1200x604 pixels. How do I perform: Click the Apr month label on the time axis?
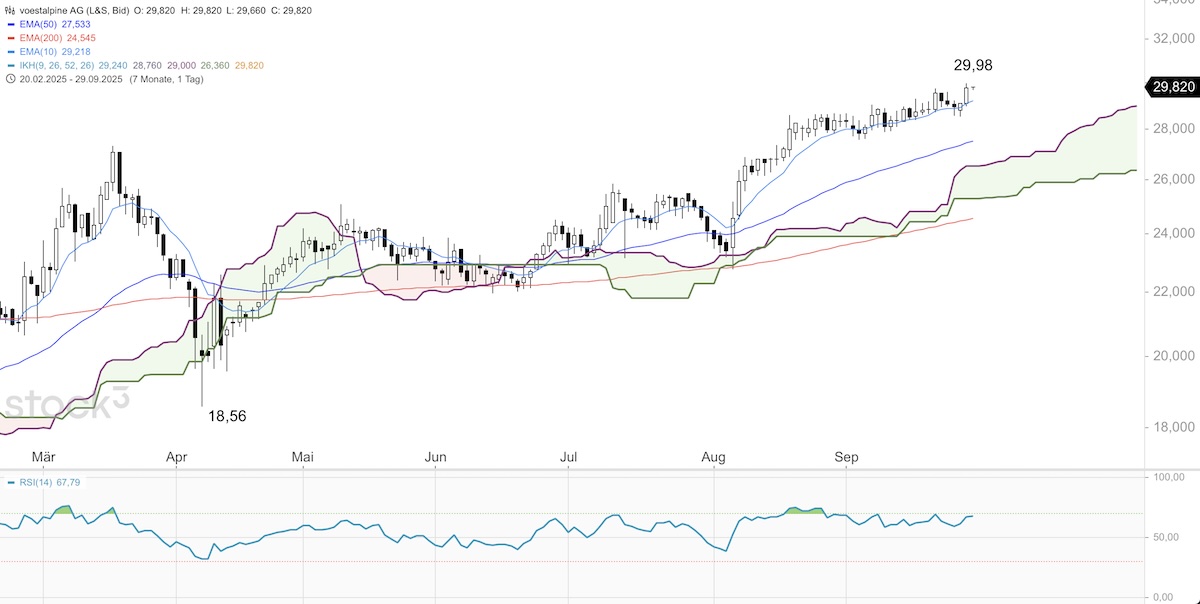coord(176,457)
